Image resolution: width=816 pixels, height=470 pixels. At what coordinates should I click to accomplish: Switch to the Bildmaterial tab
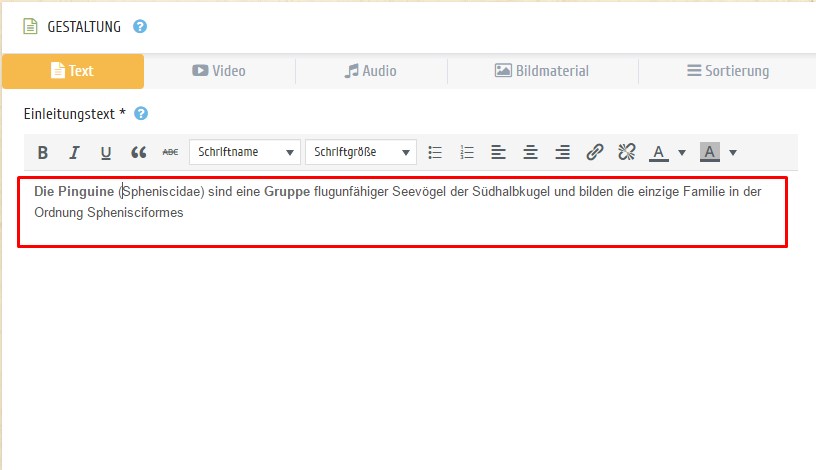542,71
